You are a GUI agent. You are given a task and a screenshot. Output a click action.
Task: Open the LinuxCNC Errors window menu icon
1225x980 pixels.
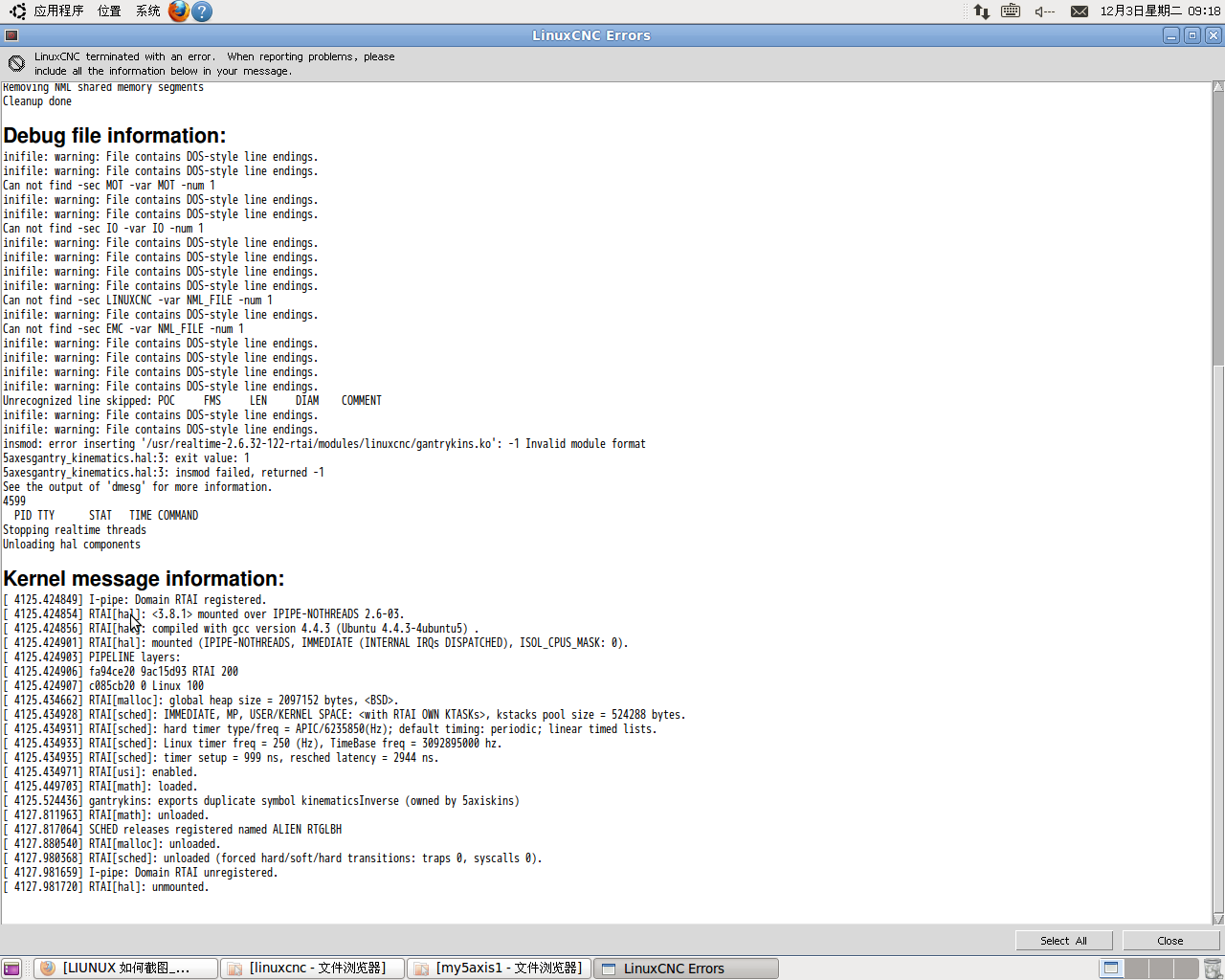pyautogui.click(x=11, y=35)
